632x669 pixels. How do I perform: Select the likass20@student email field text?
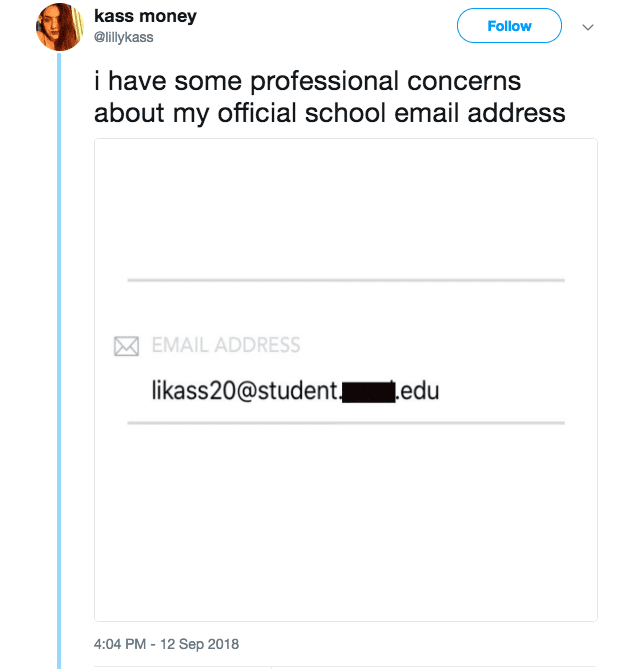[x=243, y=390]
